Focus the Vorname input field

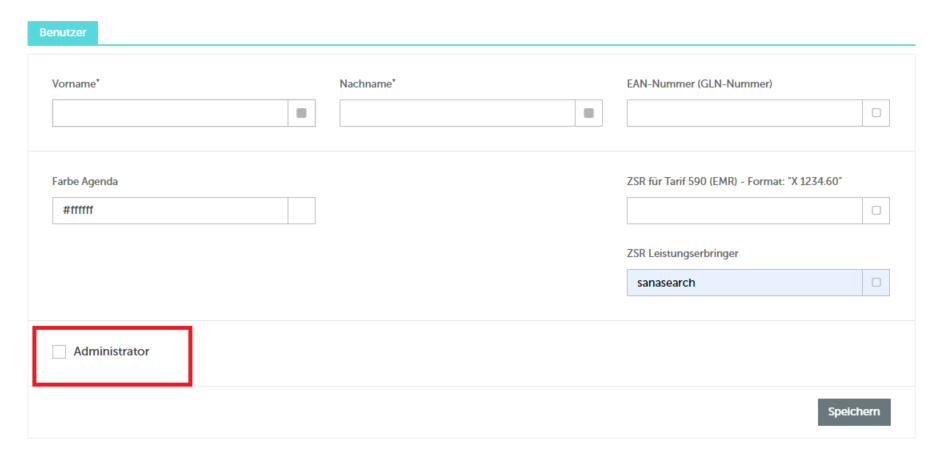point(170,113)
